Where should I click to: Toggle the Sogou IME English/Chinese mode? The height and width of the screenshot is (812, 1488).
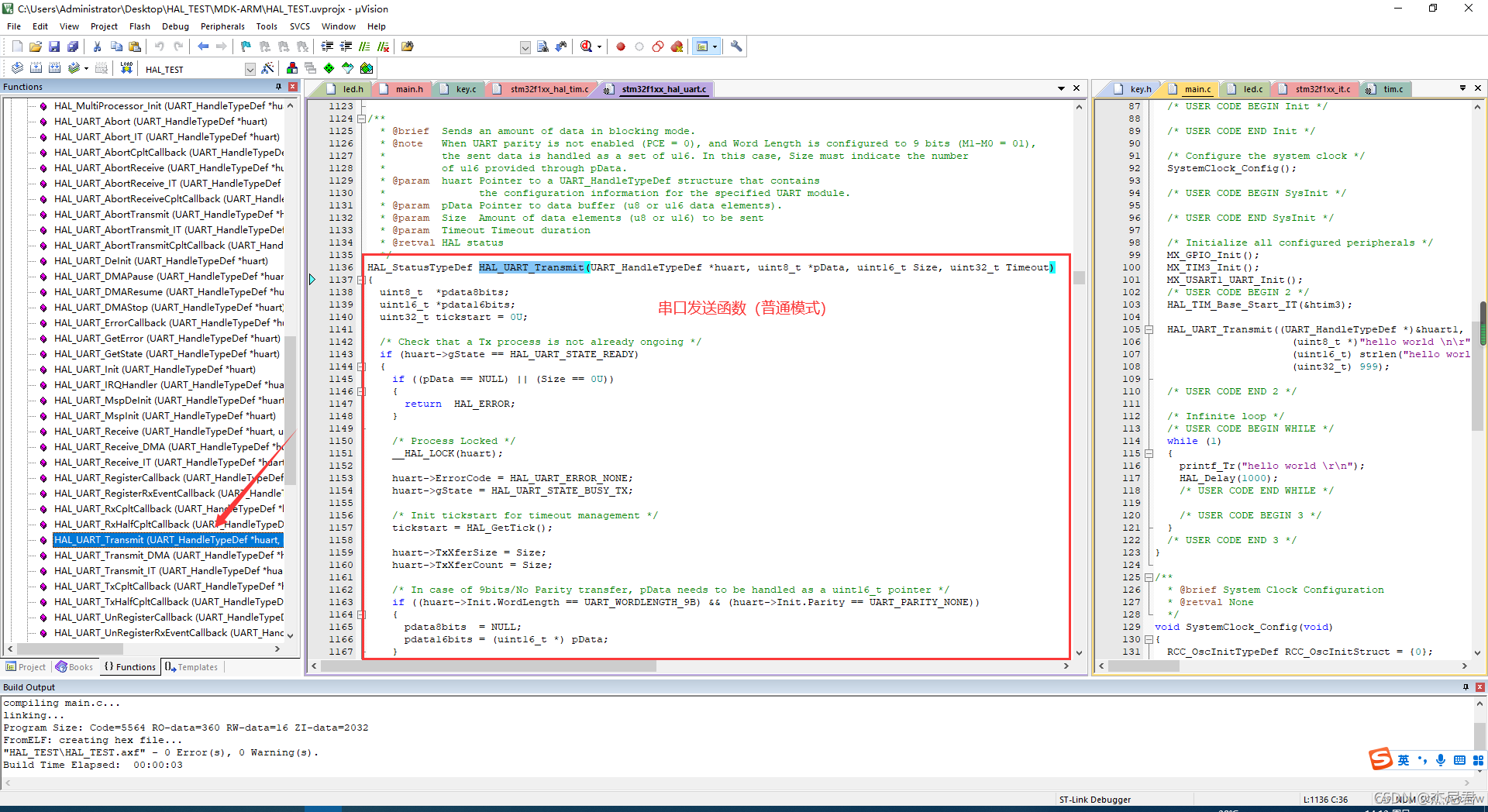click(1404, 760)
